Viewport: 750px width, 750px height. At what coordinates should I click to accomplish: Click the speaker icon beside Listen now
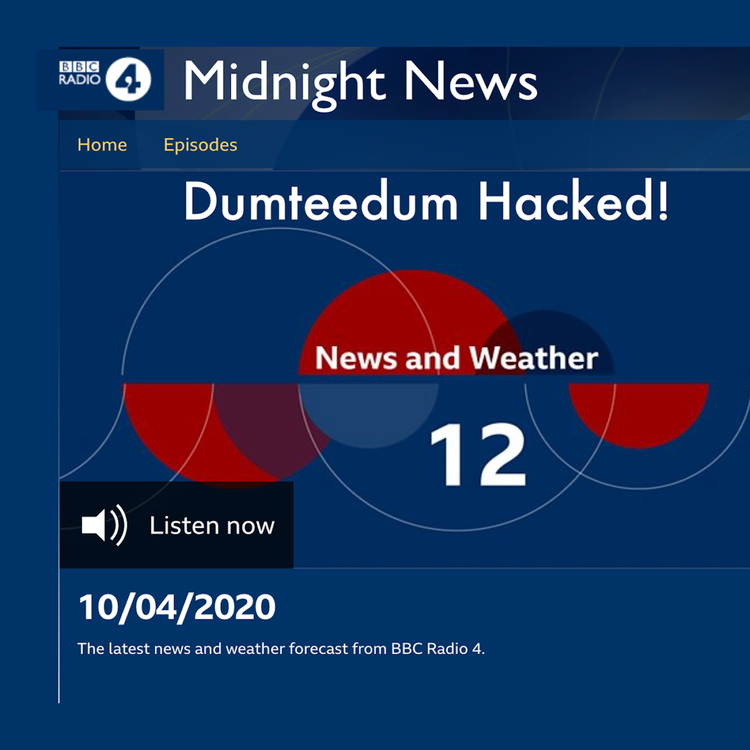pos(104,525)
